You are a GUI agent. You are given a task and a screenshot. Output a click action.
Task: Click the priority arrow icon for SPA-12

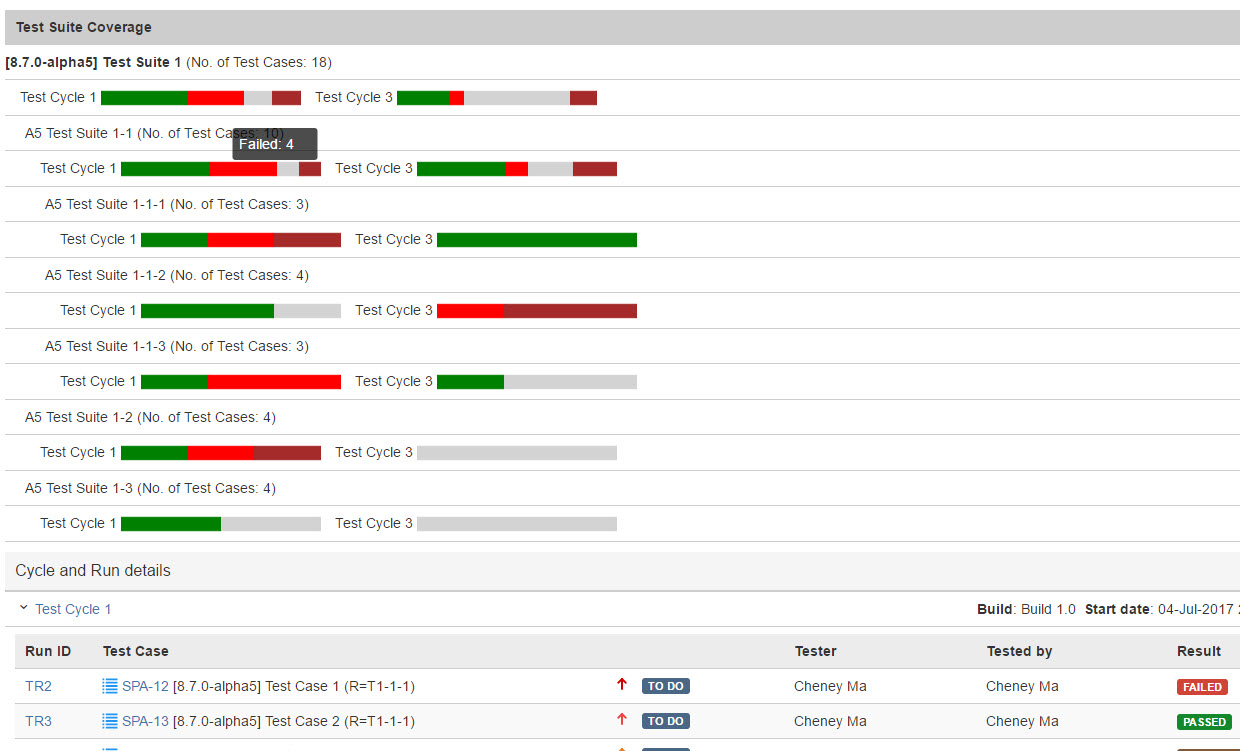click(622, 685)
